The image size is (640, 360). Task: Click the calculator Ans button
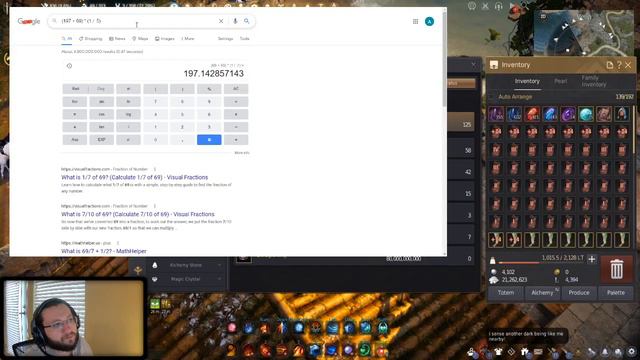click(75, 140)
